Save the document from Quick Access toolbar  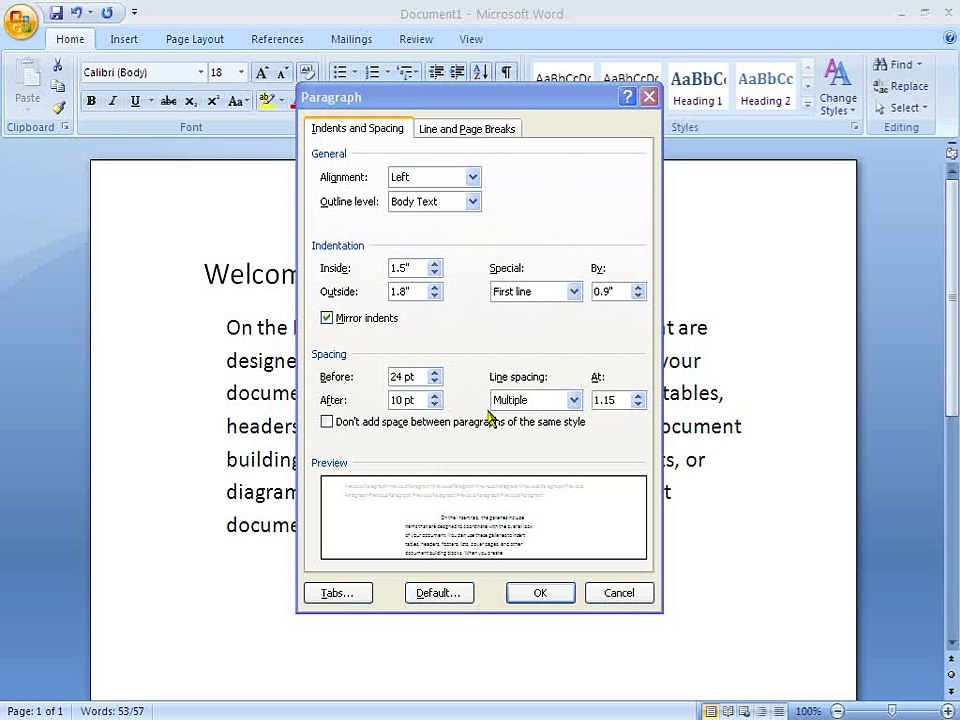point(56,12)
